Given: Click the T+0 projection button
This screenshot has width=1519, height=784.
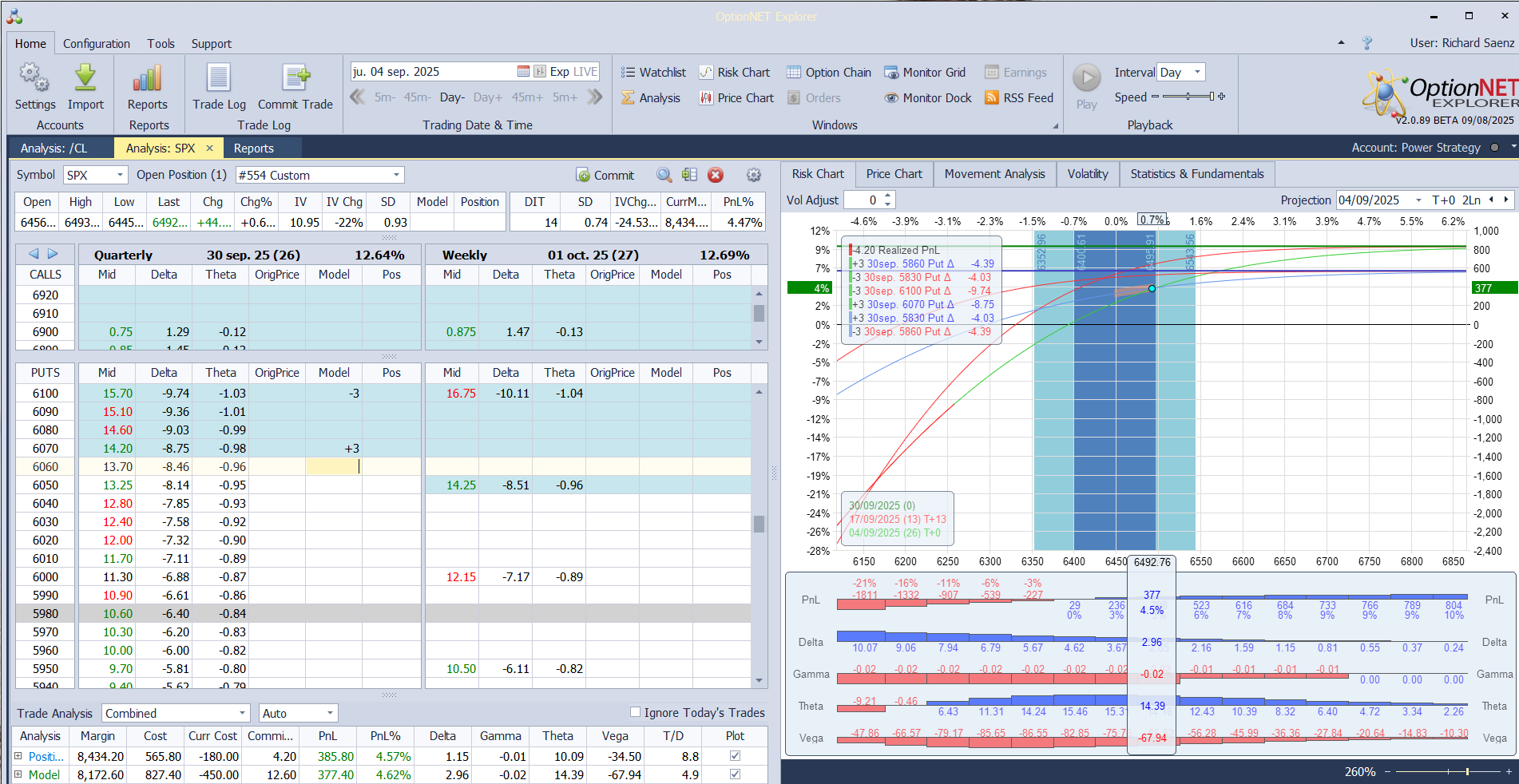Looking at the screenshot, I should click(1444, 200).
